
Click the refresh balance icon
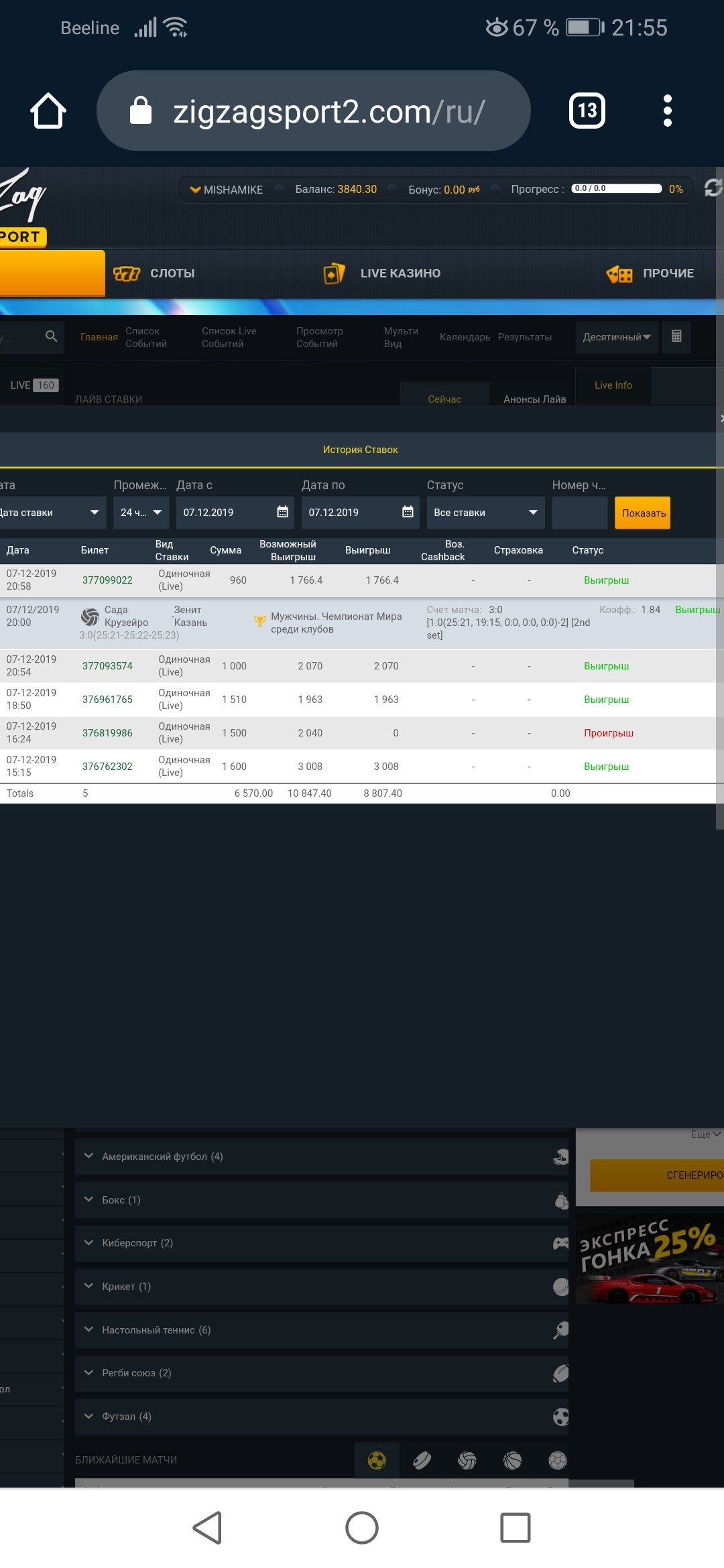tap(713, 188)
